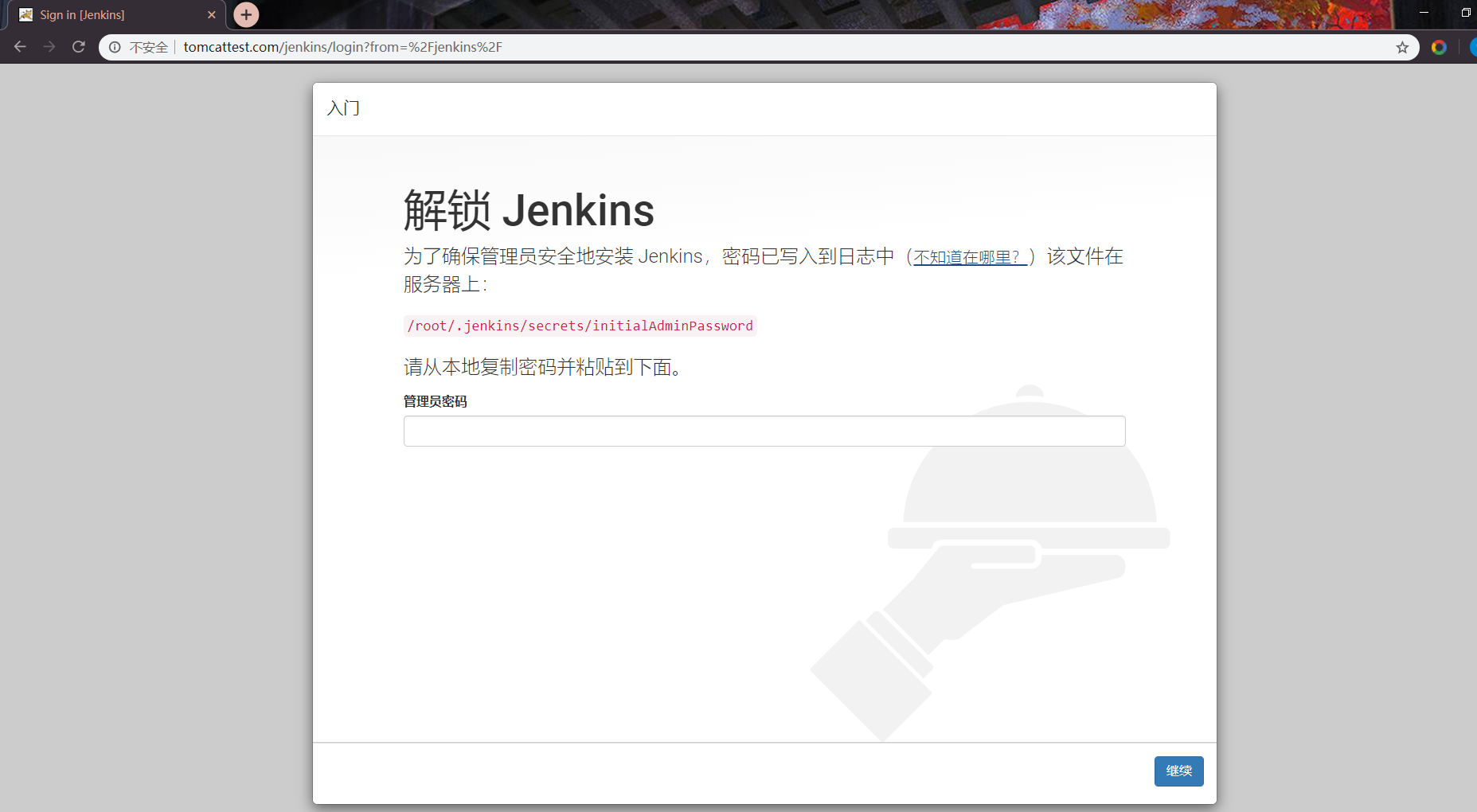View site info for the insecure connection
The width and height of the screenshot is (1477, 812).
click(115, 47)
